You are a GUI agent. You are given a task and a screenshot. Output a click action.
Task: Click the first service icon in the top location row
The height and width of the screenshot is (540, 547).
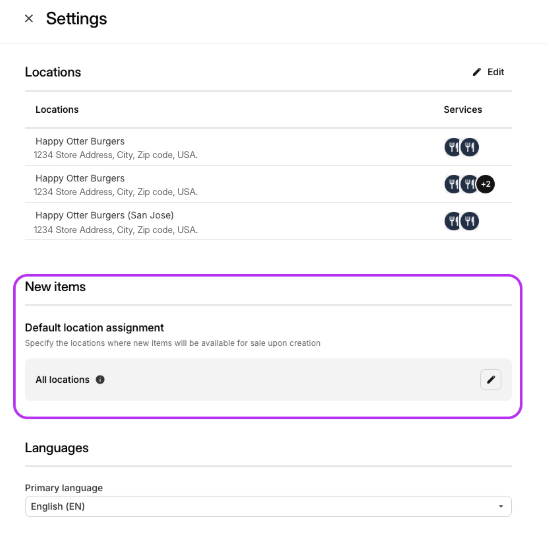pos(453,147)
